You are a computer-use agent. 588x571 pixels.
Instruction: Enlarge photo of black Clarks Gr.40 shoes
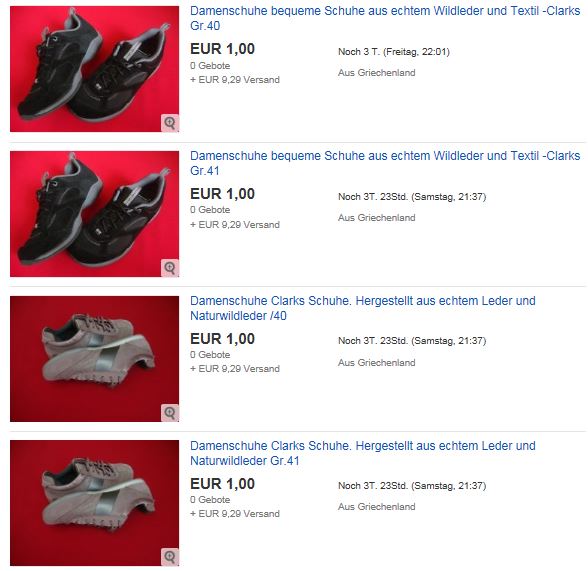coord(170,123)
